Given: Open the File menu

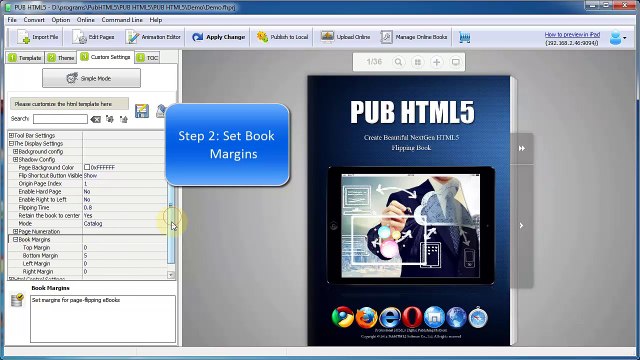Looking at the screenshot, I should (x=12, y=20).
